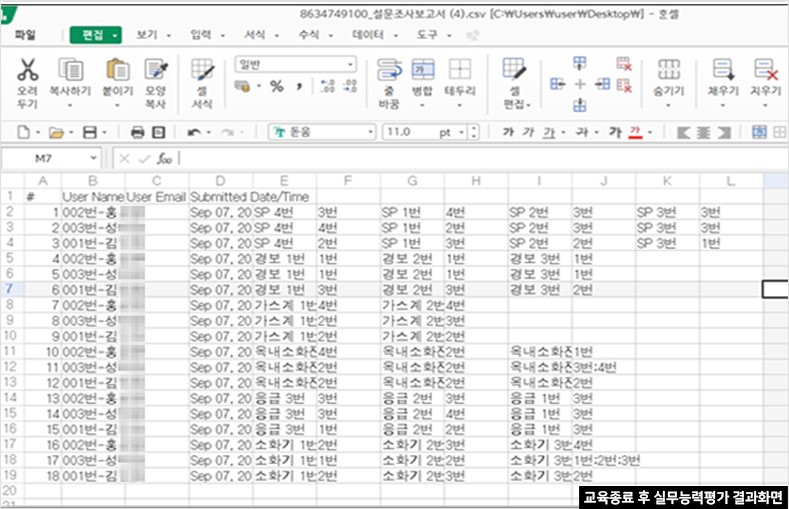This screenshot has height=509, width=789.
Task: Expand the 편집 tab dropdown arrow
Action: click(x=115, y=35)
